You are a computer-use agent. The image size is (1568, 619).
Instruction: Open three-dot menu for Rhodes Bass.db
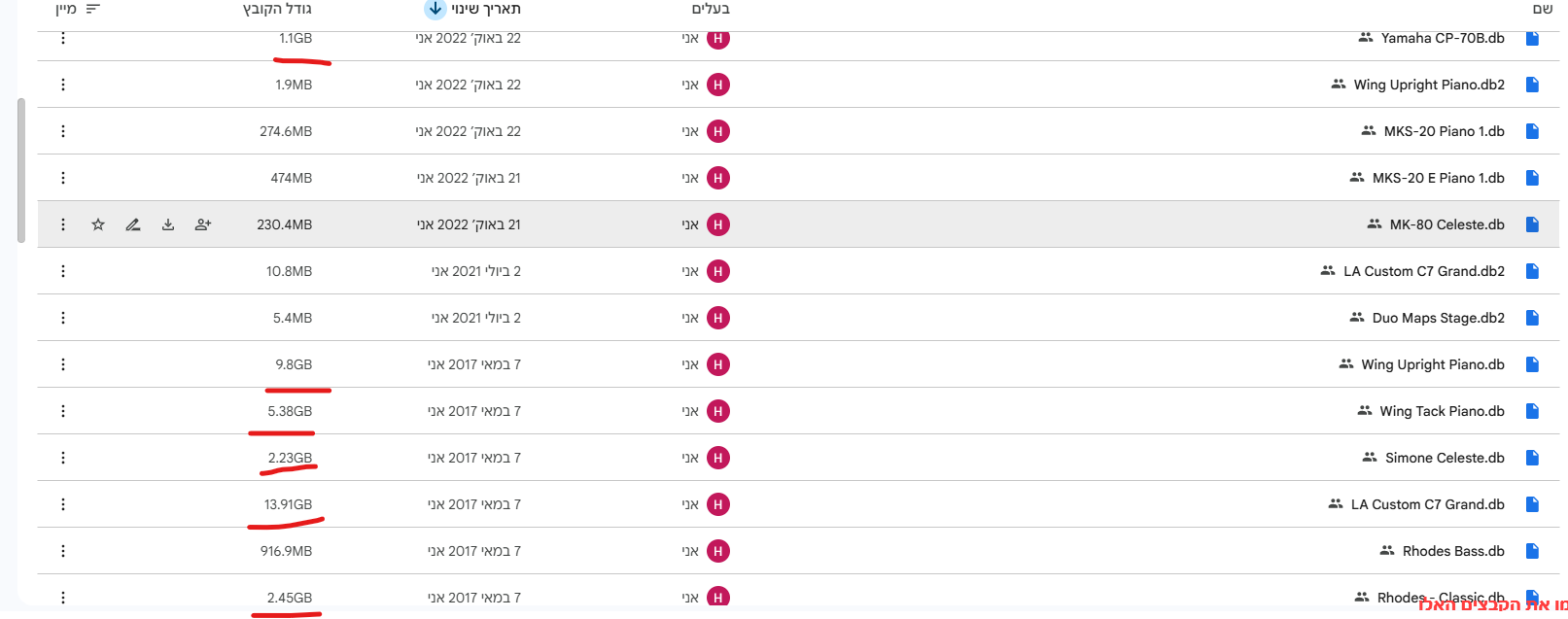[63, 551]
